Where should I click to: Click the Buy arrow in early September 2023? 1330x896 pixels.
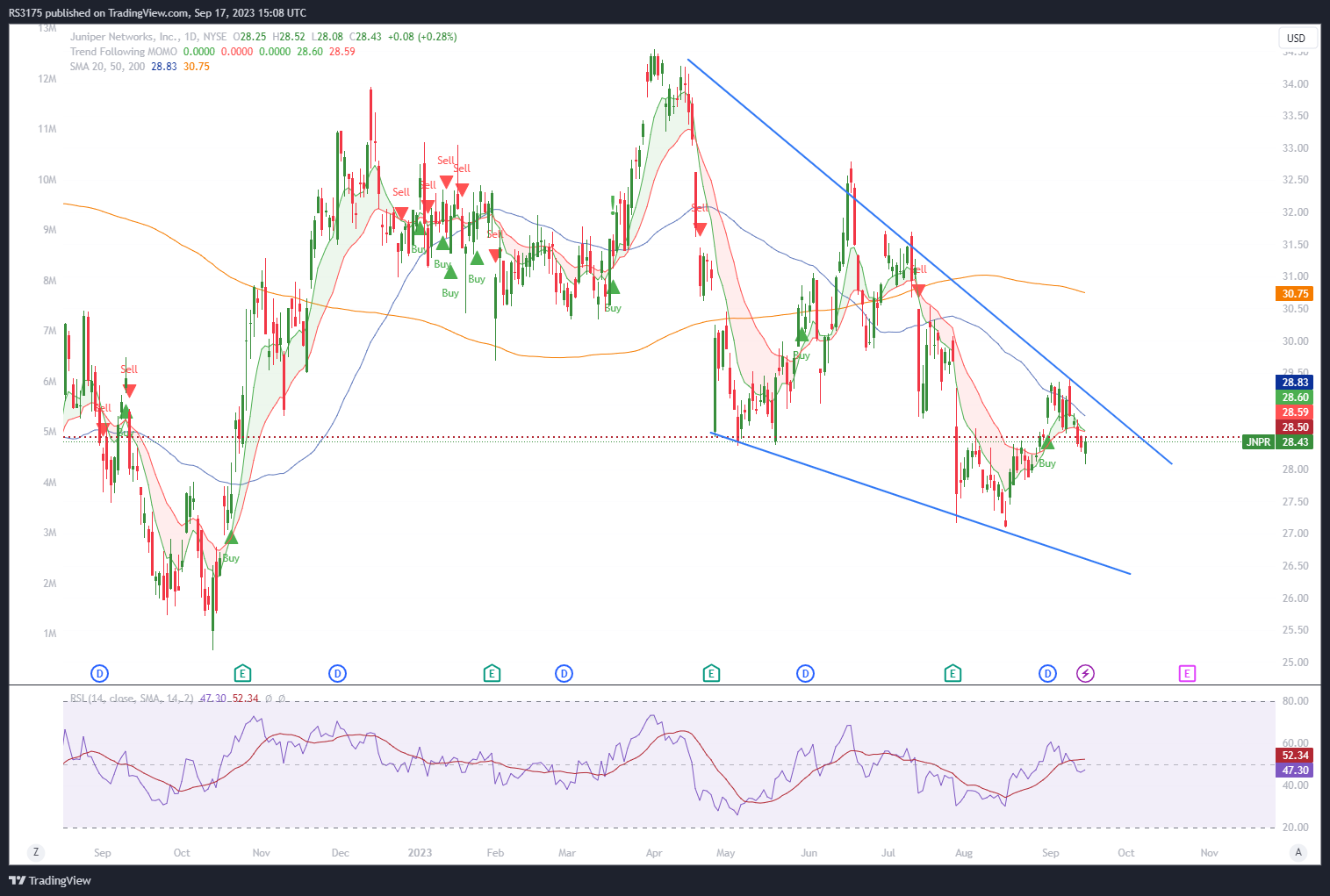(x=1046, y=442)
